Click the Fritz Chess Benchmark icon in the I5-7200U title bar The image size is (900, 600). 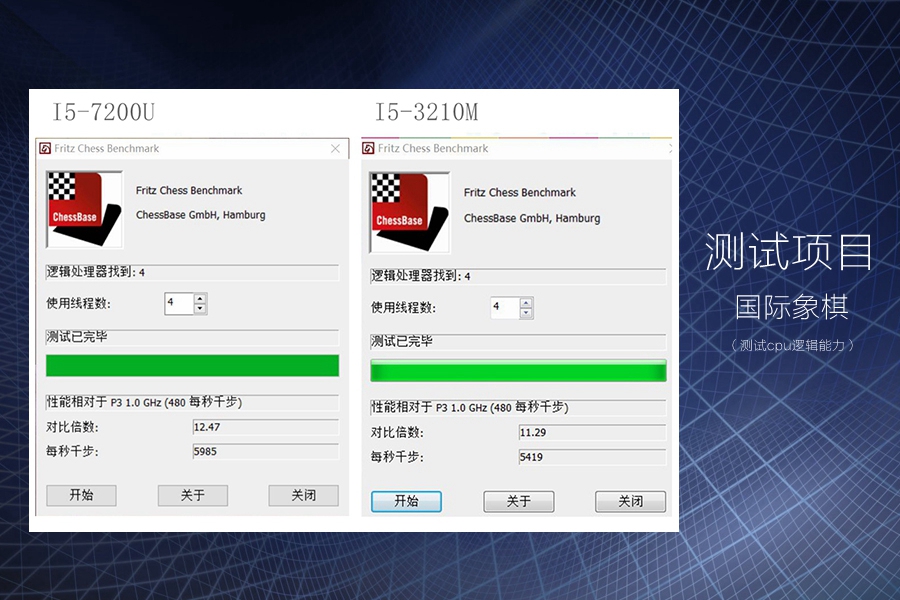[x=44, y=148]
